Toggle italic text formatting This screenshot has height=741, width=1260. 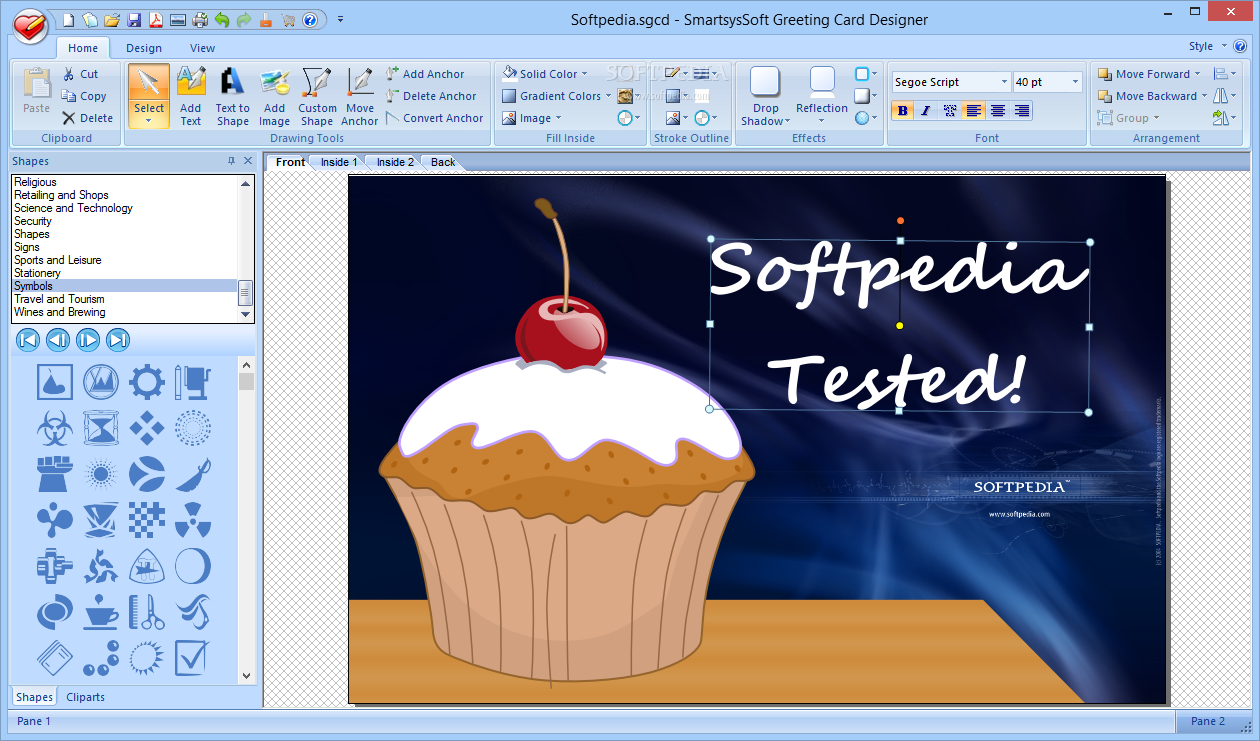pyautogui.click(x=926, y=111)
